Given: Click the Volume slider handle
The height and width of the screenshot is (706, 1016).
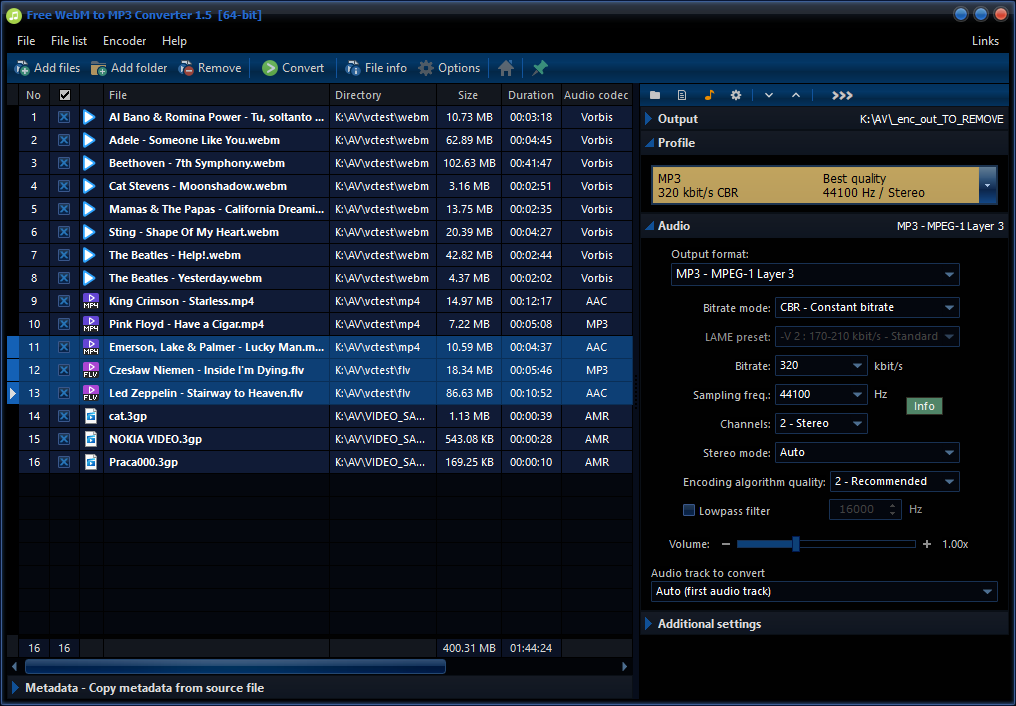Looking at the screenshot, I should (x=796, y=544).
